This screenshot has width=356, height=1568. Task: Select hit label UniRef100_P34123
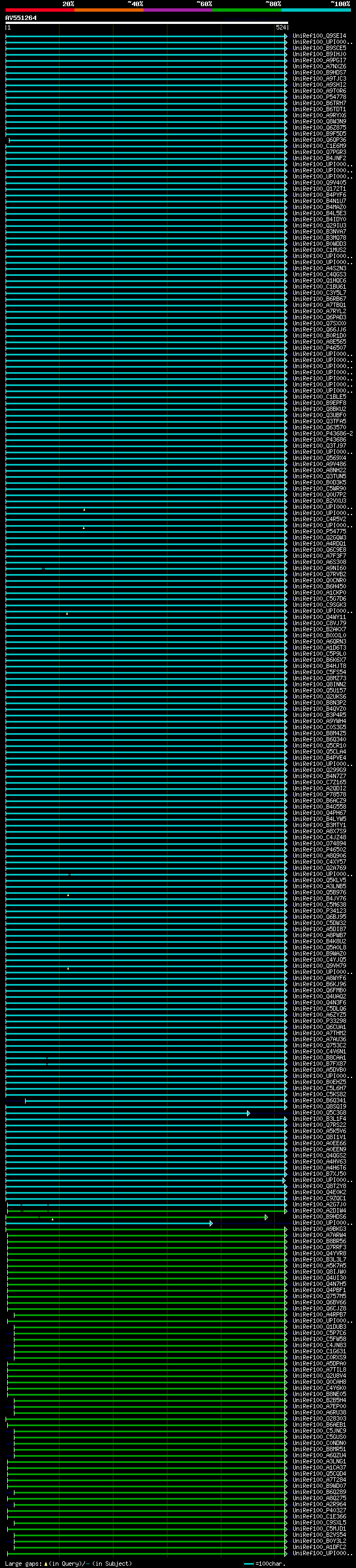(x=319, y=911)
